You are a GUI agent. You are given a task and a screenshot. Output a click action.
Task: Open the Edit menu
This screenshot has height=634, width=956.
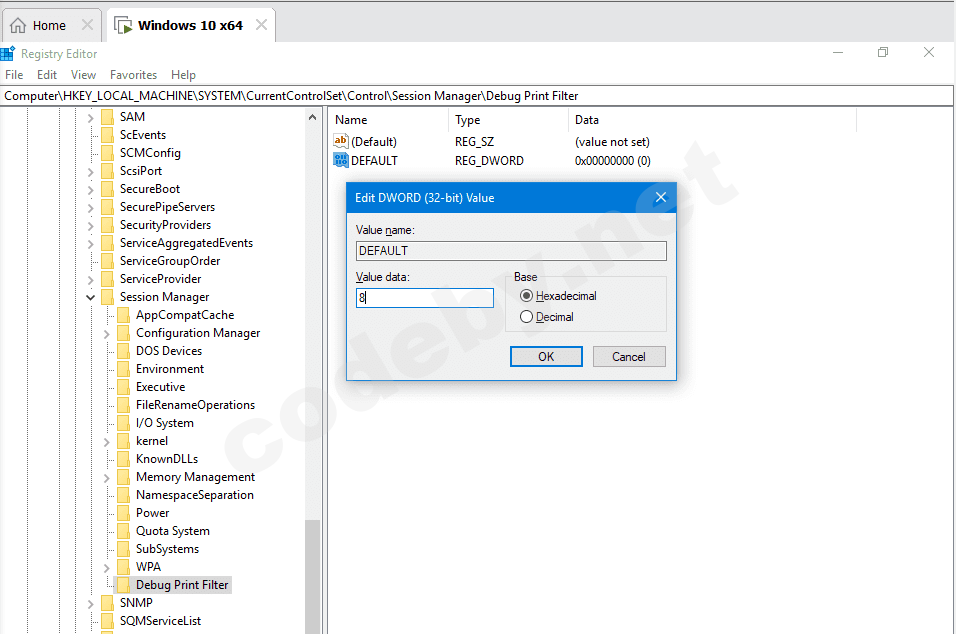point(47,75)
